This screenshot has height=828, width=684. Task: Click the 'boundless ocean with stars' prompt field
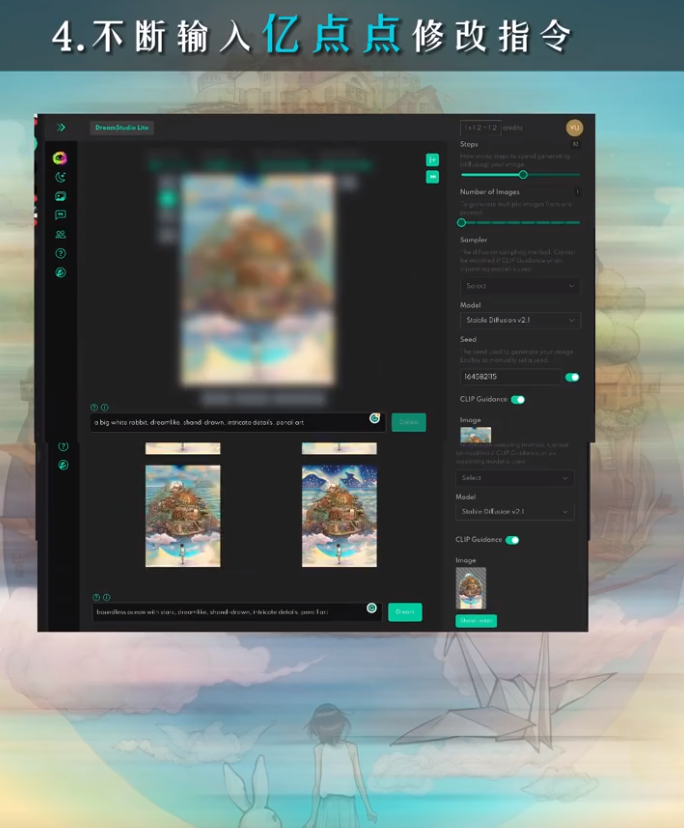(x=237, y=612)
